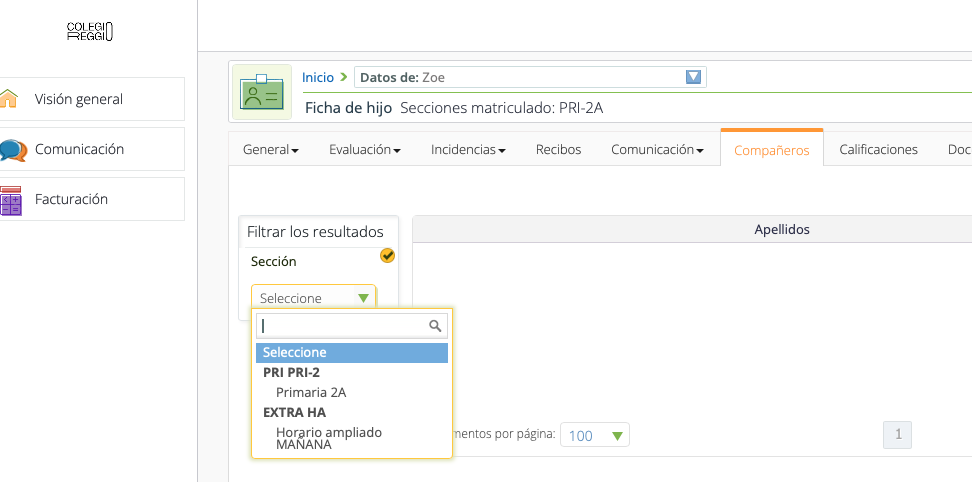Screen dimensions: 972x482
Task: Open the Calificaciones tab
Action: tap(878, 149)
